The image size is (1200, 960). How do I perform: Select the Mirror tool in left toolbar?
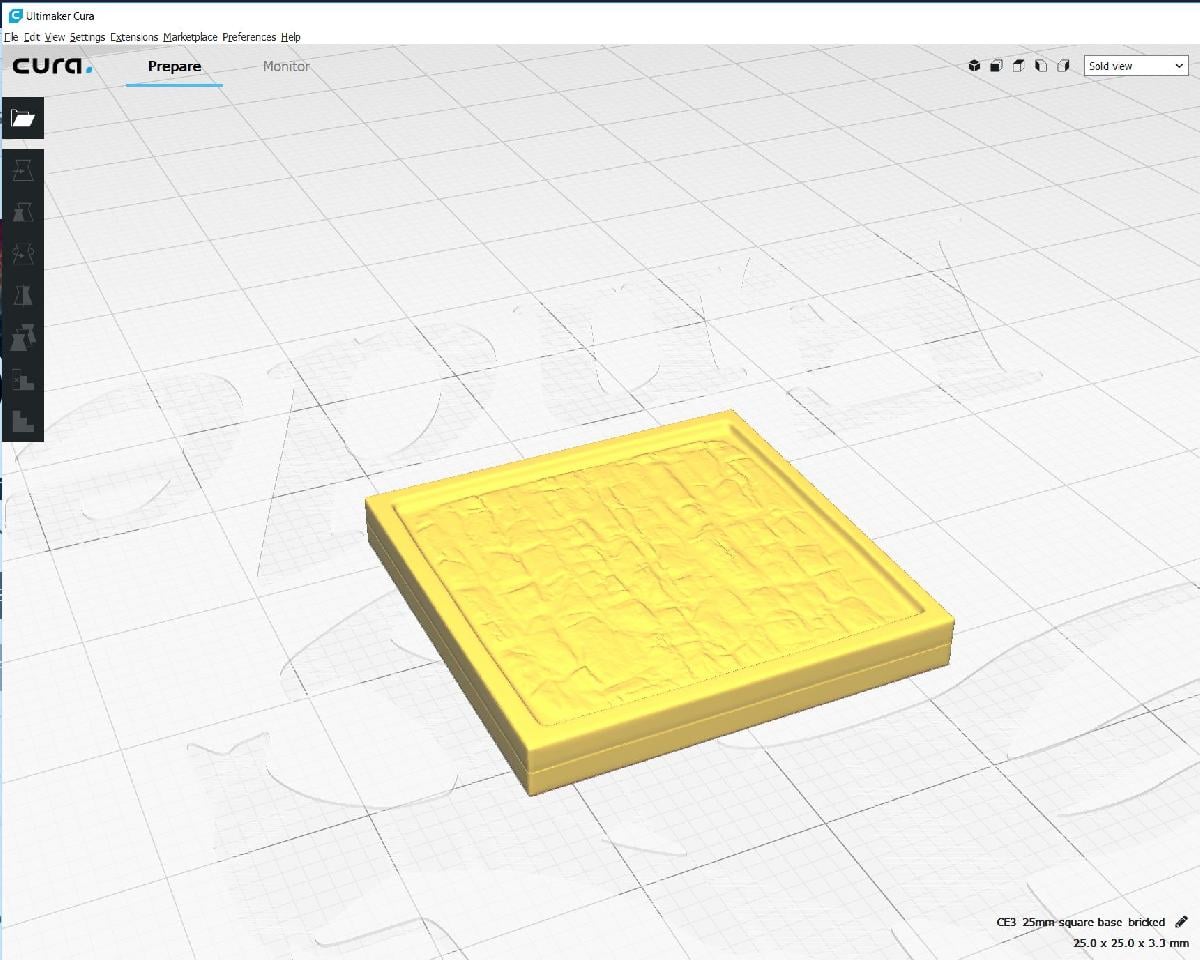pos(22,295)
